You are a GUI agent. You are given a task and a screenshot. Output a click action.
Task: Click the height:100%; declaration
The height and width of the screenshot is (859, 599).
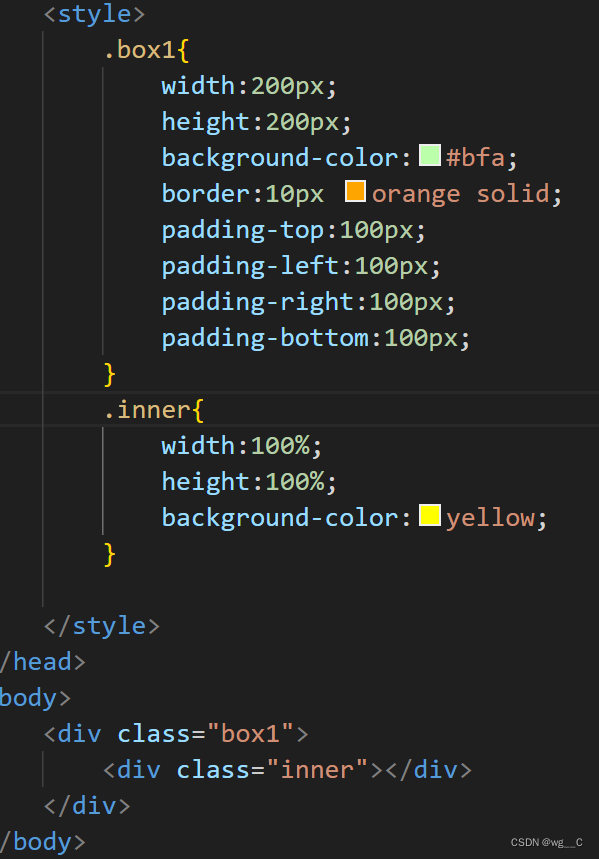249,482
